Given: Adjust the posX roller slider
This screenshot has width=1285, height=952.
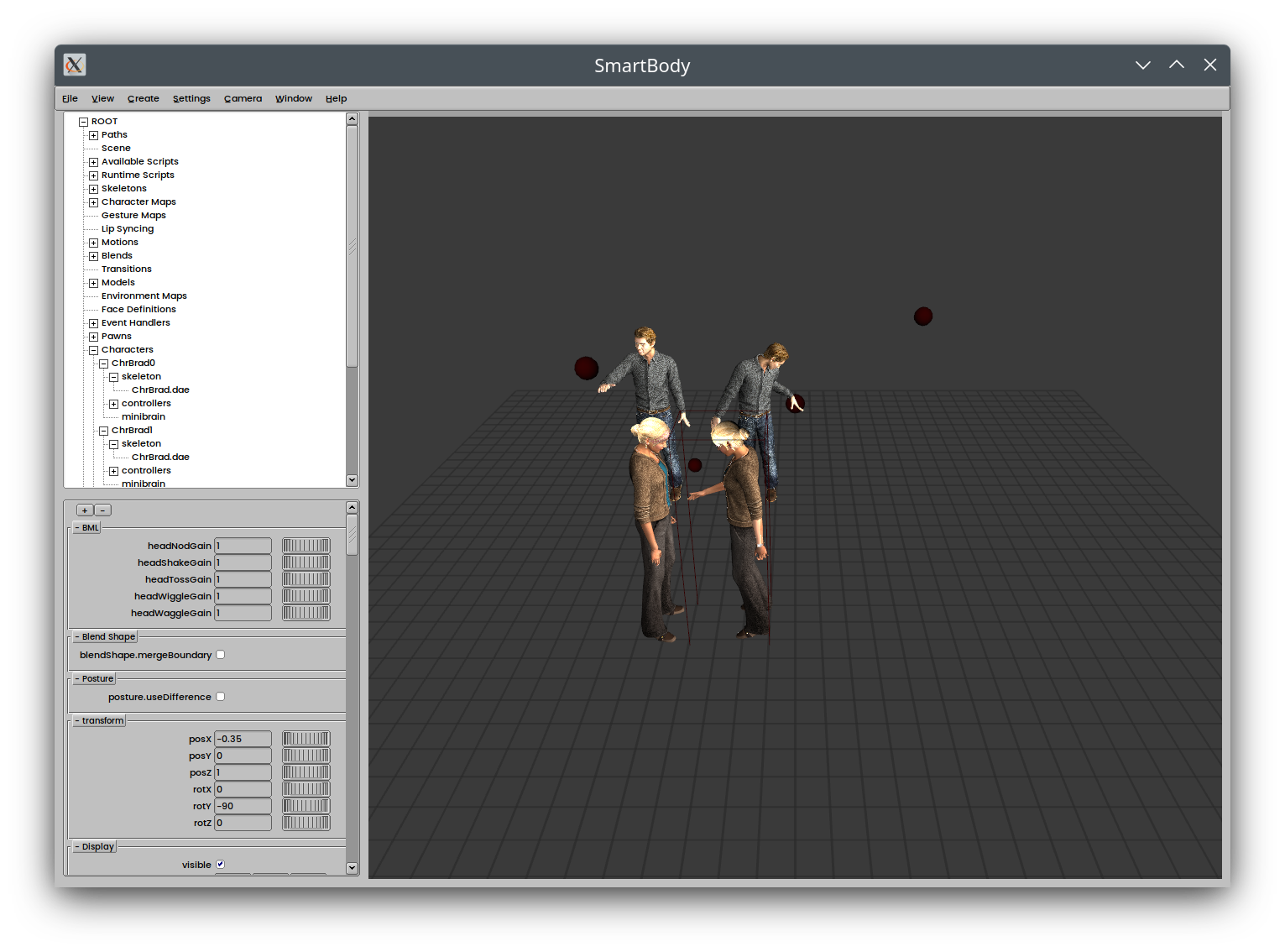Looking at the screenshot, I should 306,739.
